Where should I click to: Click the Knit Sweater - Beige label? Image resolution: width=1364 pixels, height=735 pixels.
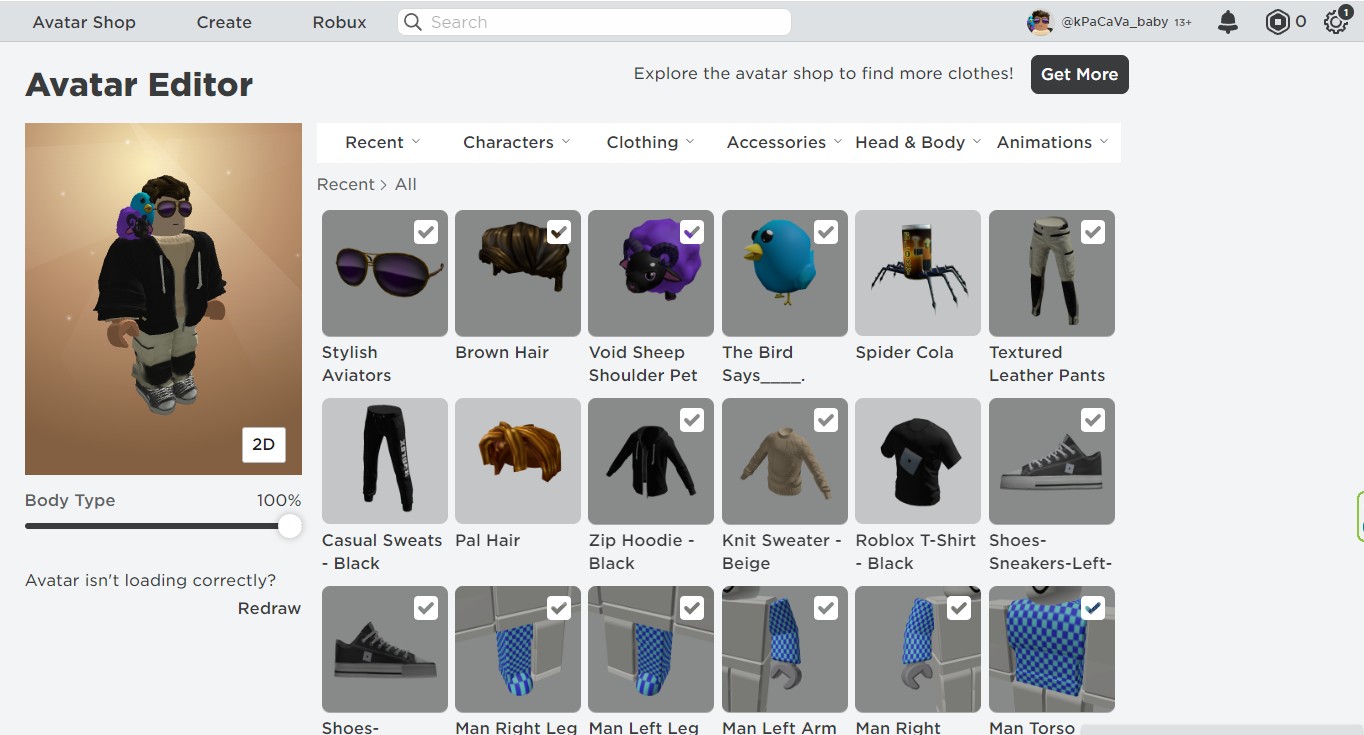tap(782, 552)
